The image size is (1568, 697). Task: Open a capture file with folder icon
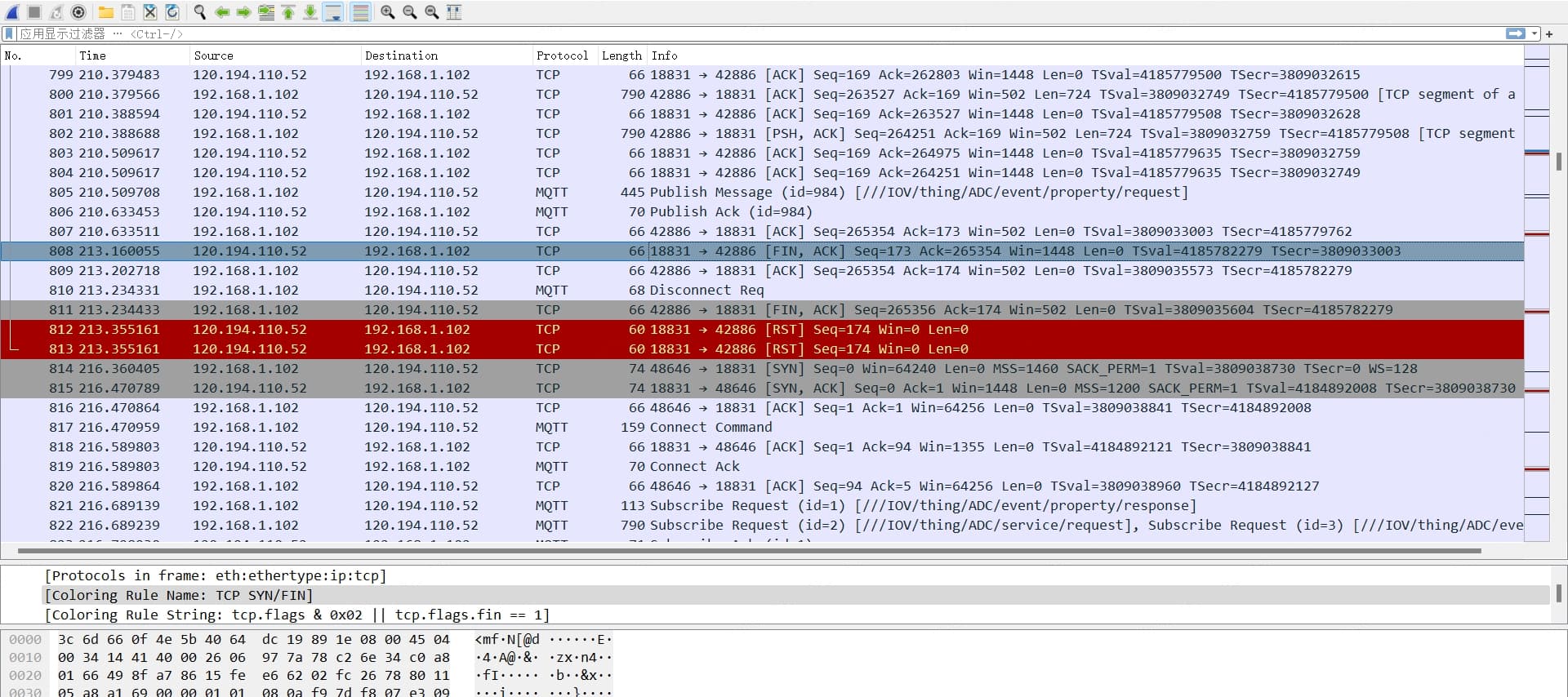[106, 12]
